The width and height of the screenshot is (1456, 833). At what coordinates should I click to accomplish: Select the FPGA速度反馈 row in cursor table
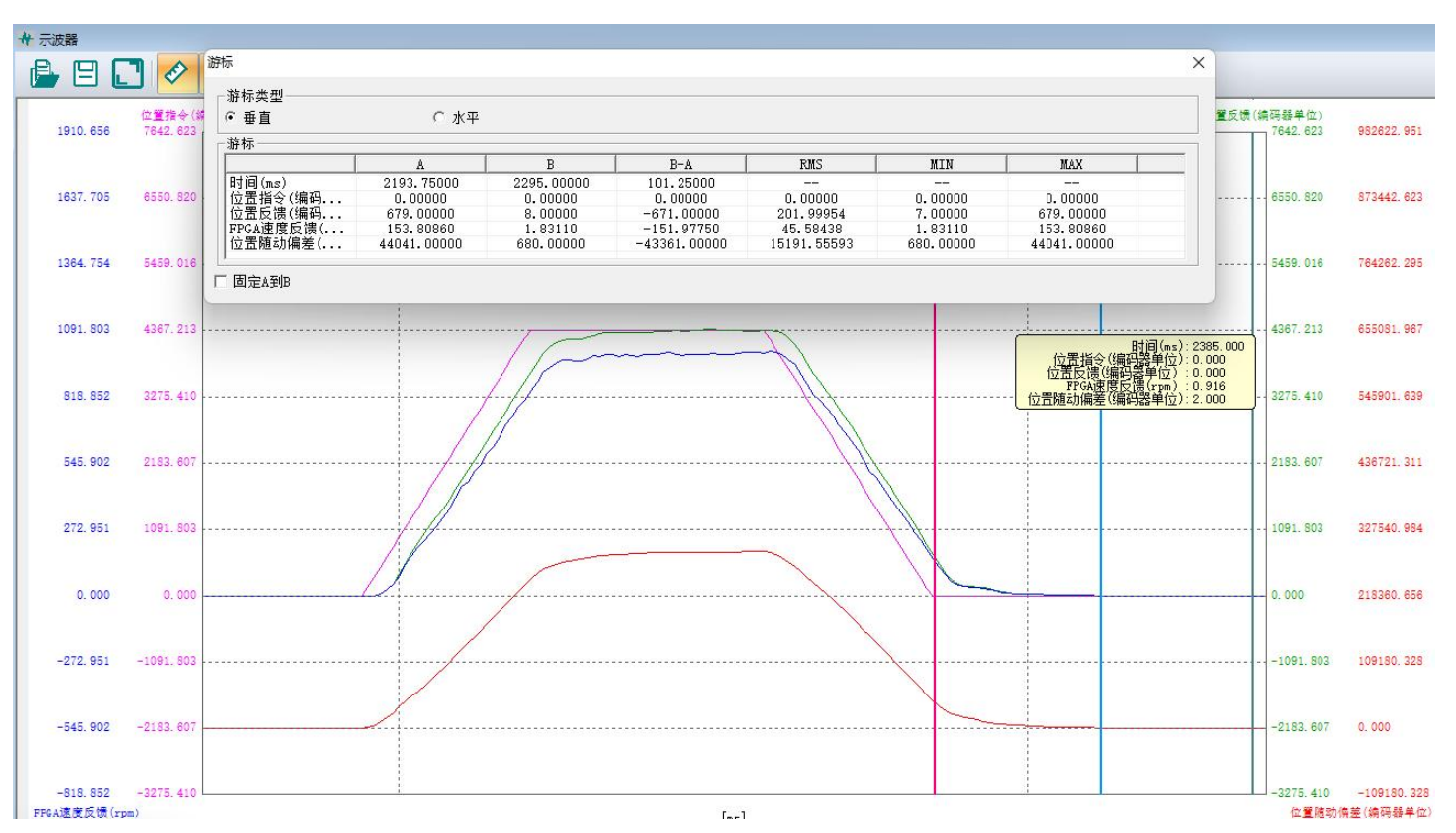click(x=286, y=229)
